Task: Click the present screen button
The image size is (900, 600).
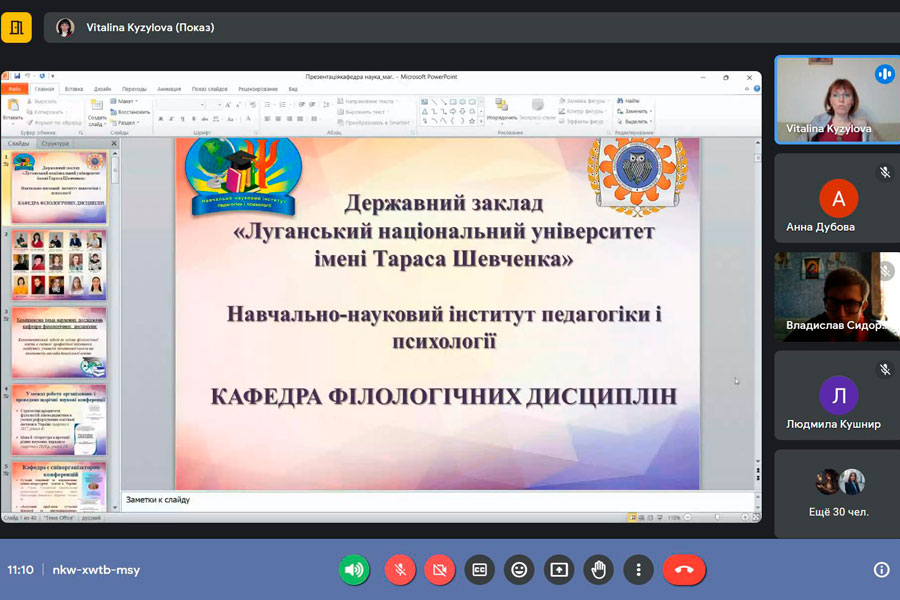Action: pos(558,569)
